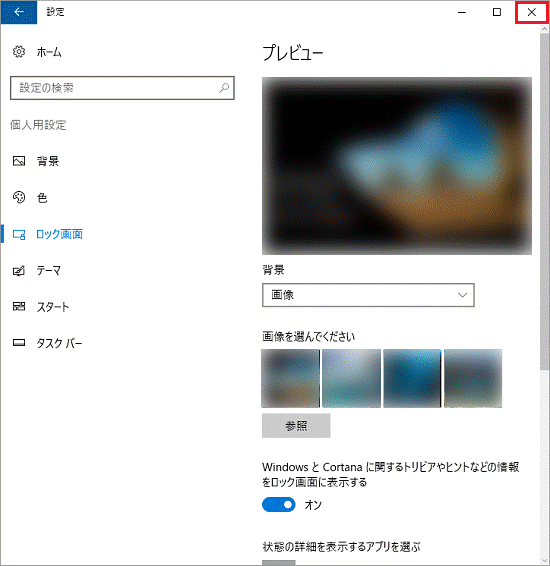Choose the second lock screen picture thumbnail
550x566 pixels.
point(352,378)
